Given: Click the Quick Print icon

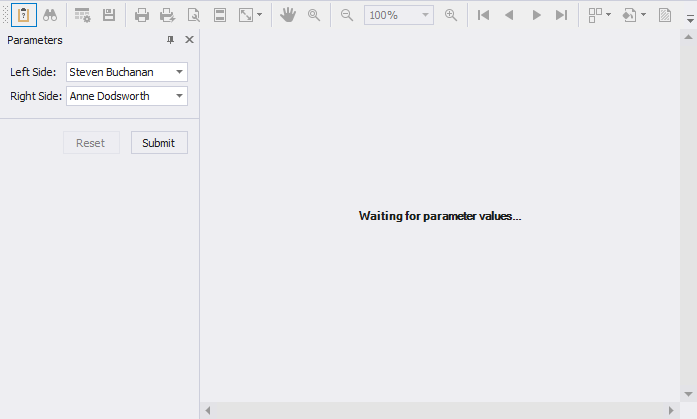Looking at the screenshot, I should pos(168,15).
